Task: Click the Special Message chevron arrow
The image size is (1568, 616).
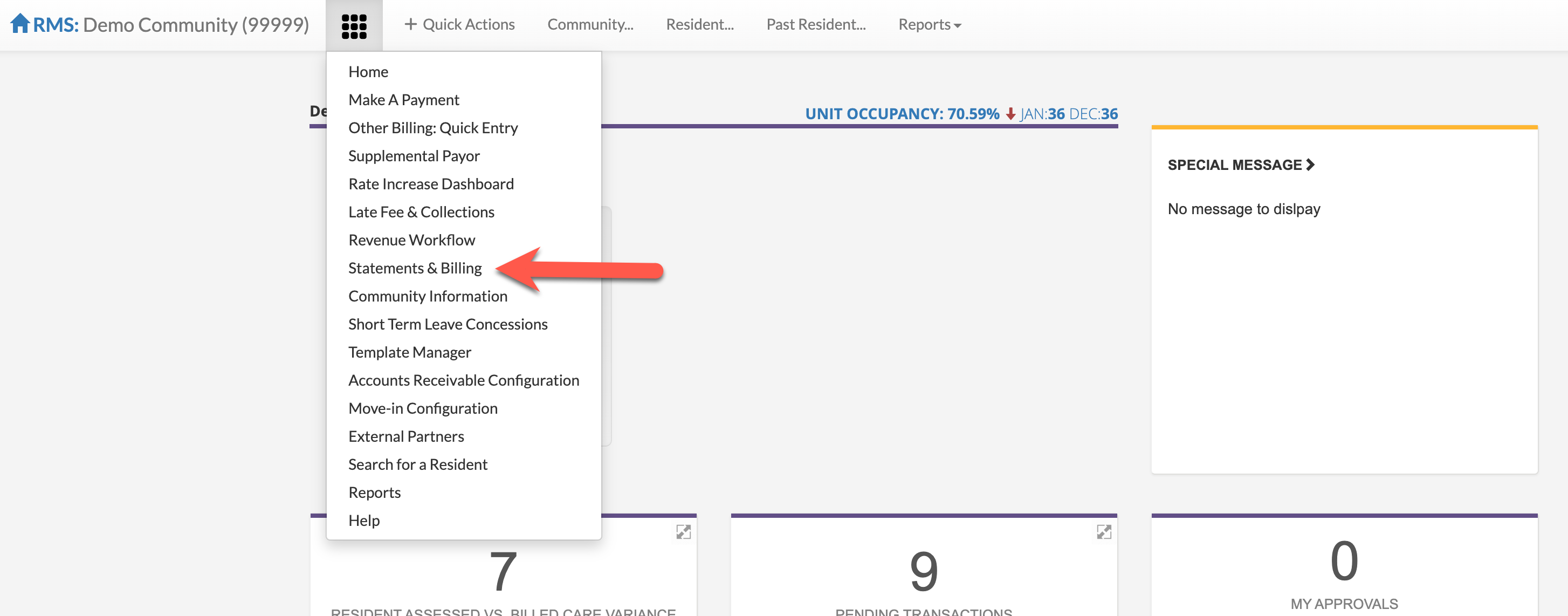Action: [x=1310, y=165]
